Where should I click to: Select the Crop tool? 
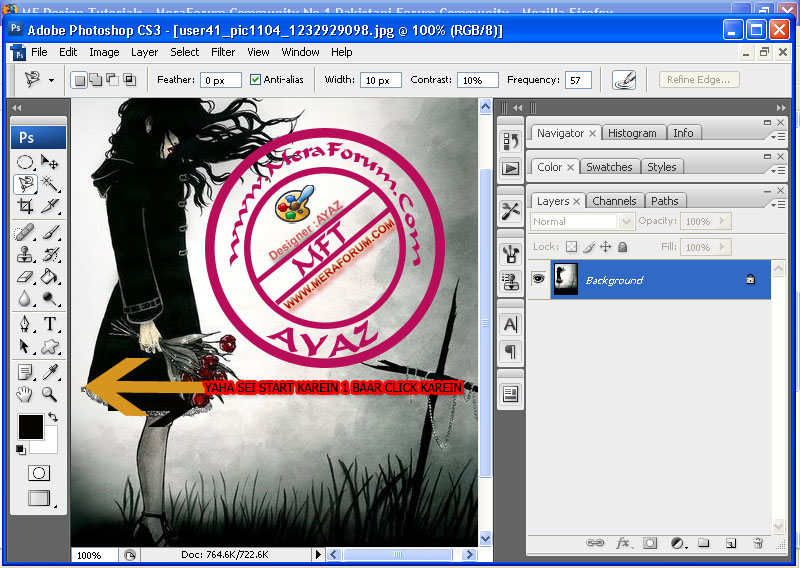coord(24,206)
